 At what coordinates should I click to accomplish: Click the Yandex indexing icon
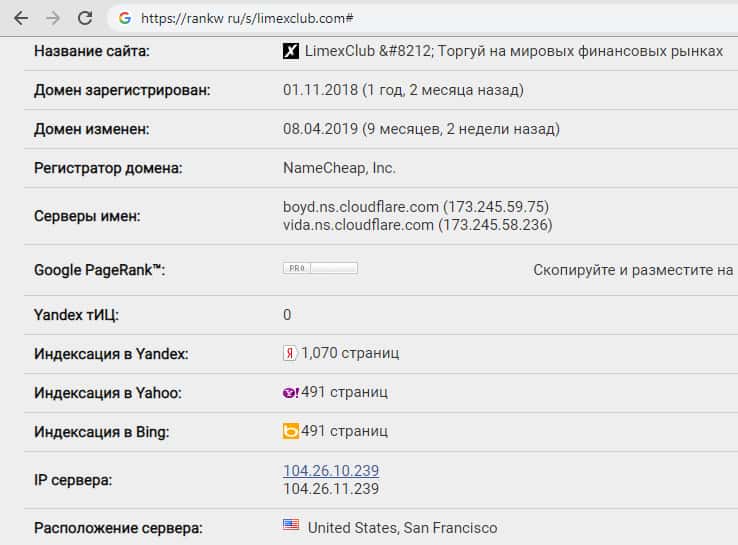290,353
